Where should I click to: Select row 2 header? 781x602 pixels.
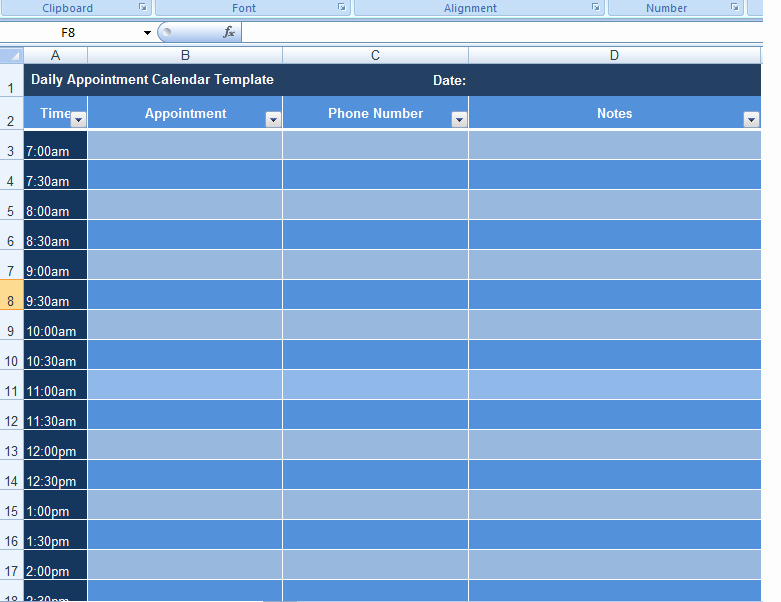click(x=11, y=113)
